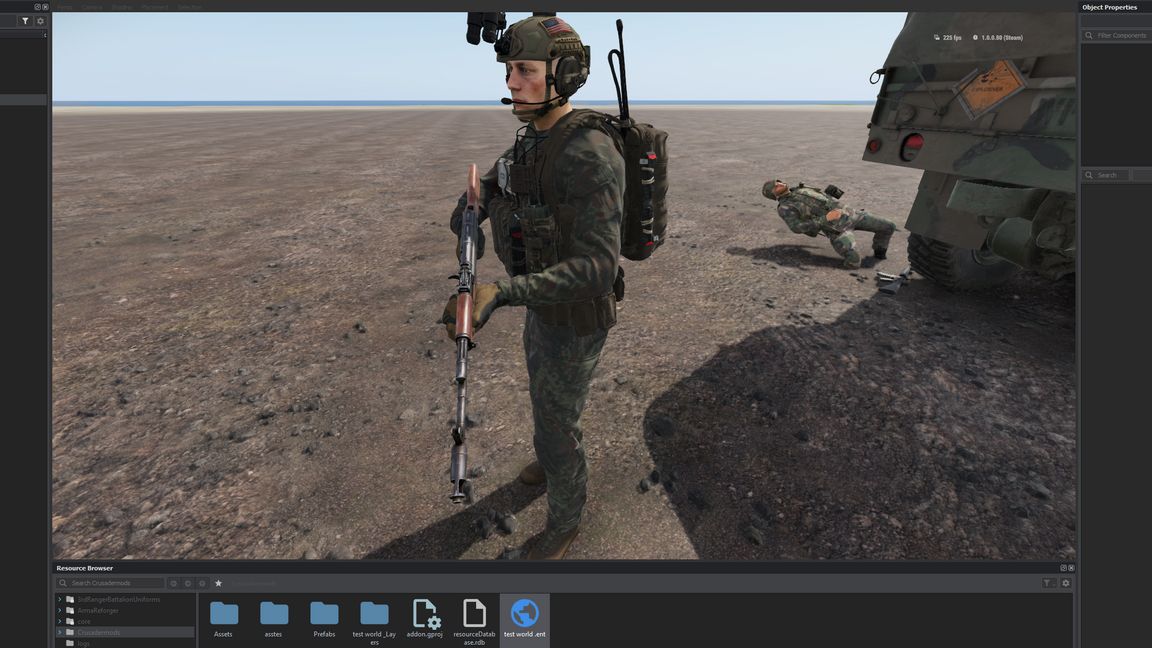1152x648 pixels.
Task: Open left panel settings gear
Action: tap(40, 21)
